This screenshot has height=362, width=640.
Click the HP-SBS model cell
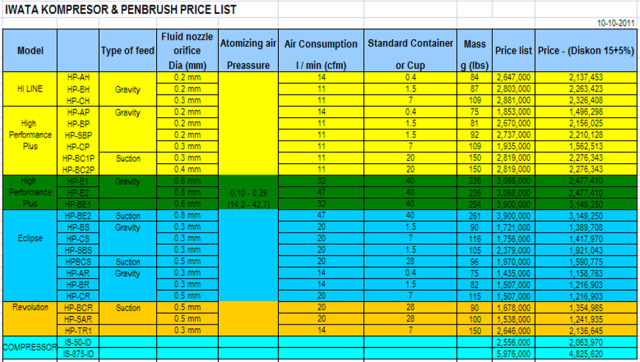point(78,250)
